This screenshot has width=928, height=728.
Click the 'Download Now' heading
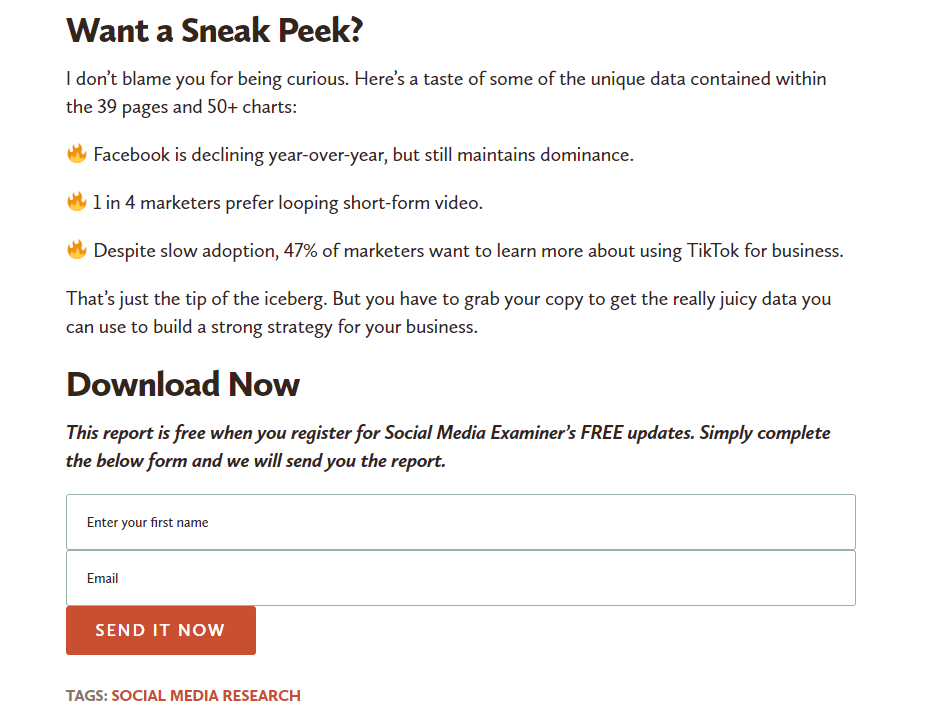point(183,384)
